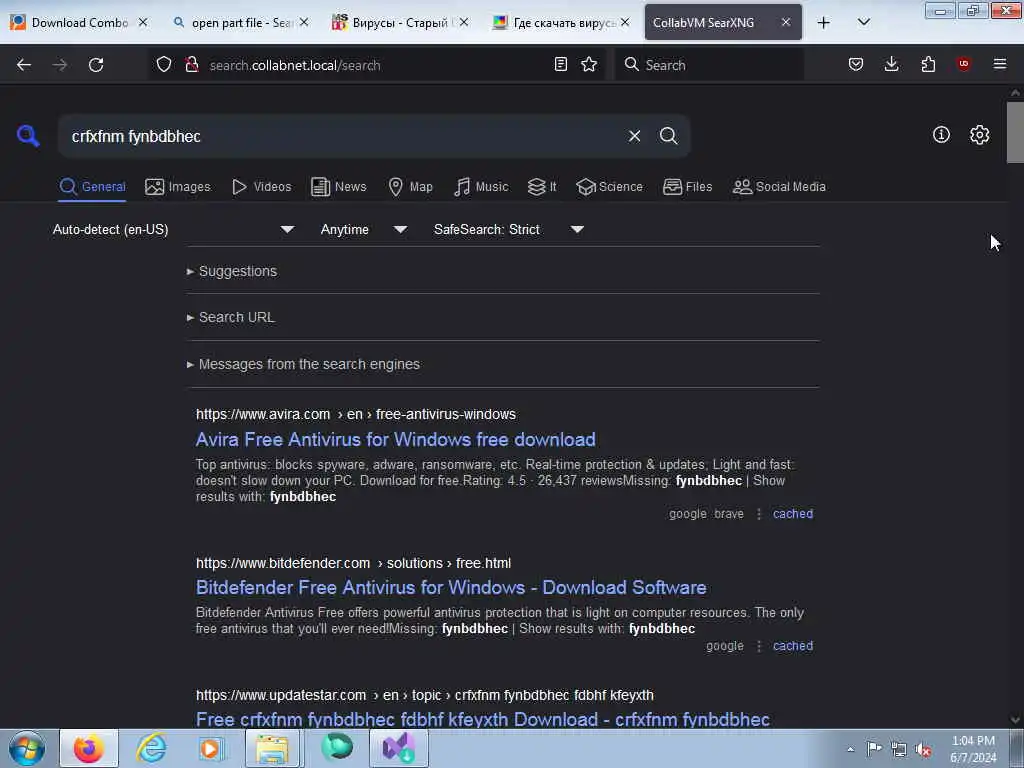Screen dimensions: 1024x768
Task: Open the Action Center flag icon
Action: [x=874, y=749]
